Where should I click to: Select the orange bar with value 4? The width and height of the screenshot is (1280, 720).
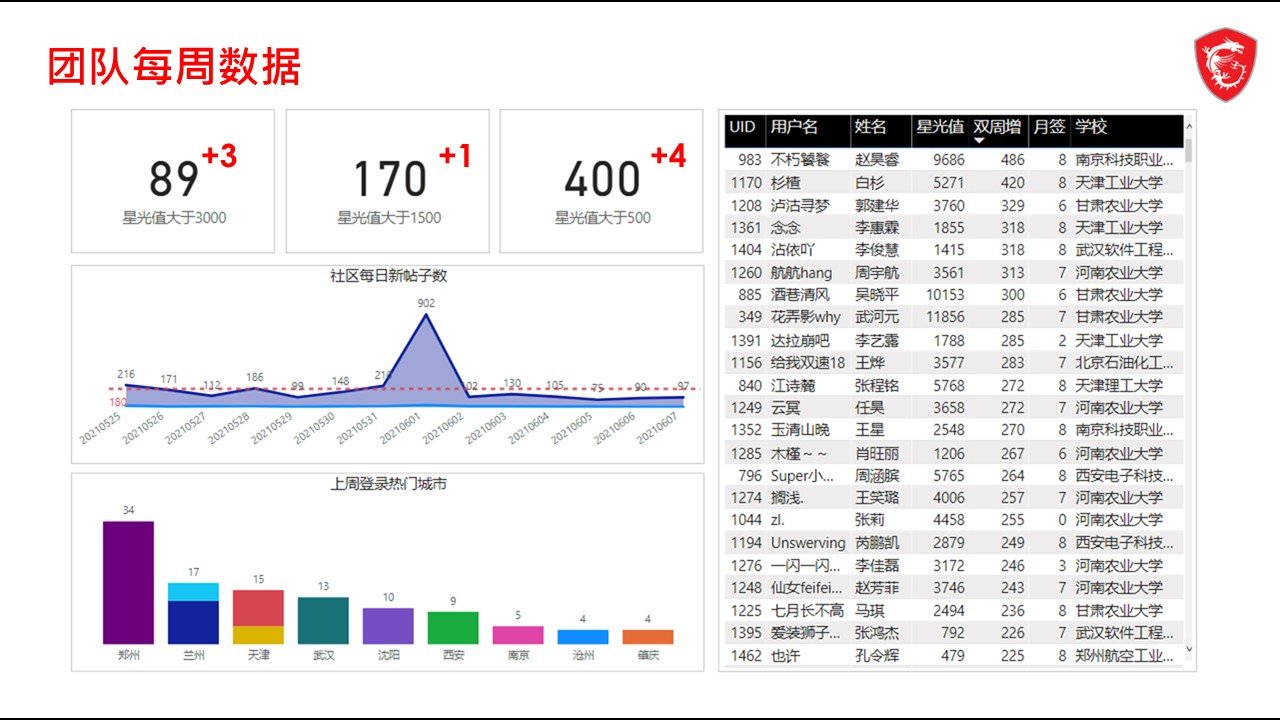(648, 637)
